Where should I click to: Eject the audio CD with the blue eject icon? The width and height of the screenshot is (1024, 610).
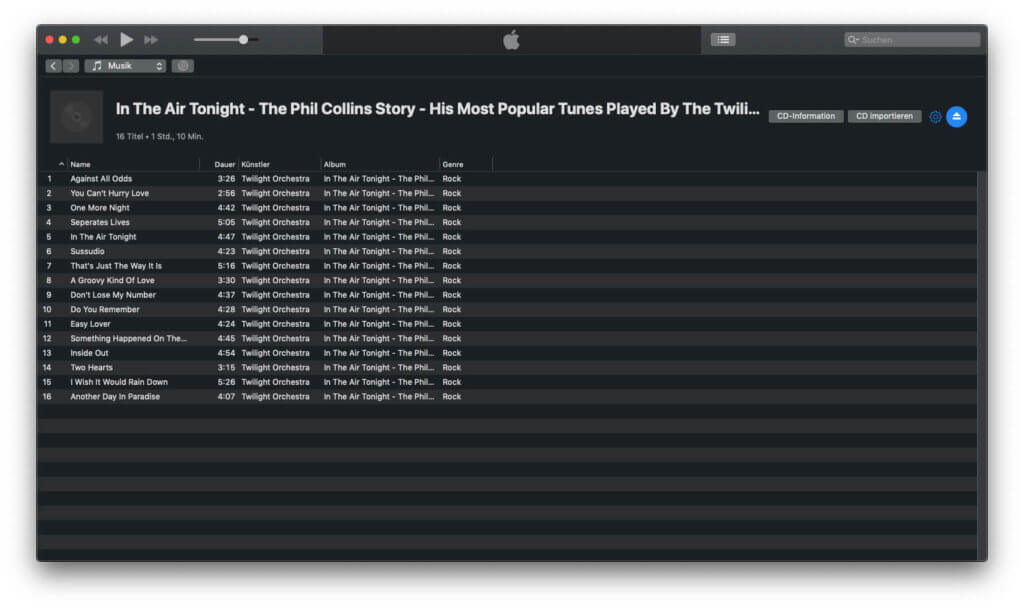pyautogui.click(x=957, y=116)
